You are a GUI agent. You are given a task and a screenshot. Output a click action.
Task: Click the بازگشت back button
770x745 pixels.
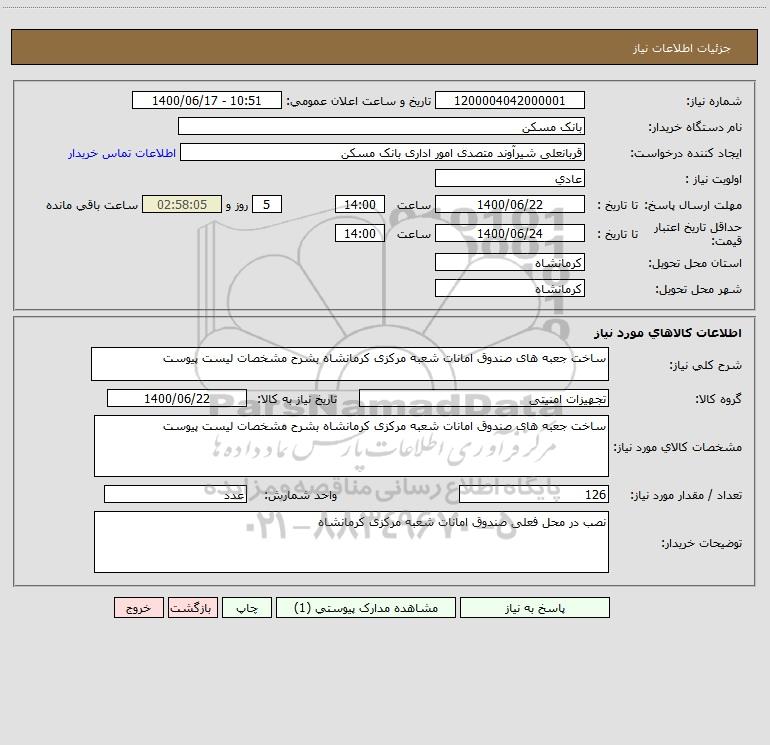pyautogui.click(x=193, y=607)
